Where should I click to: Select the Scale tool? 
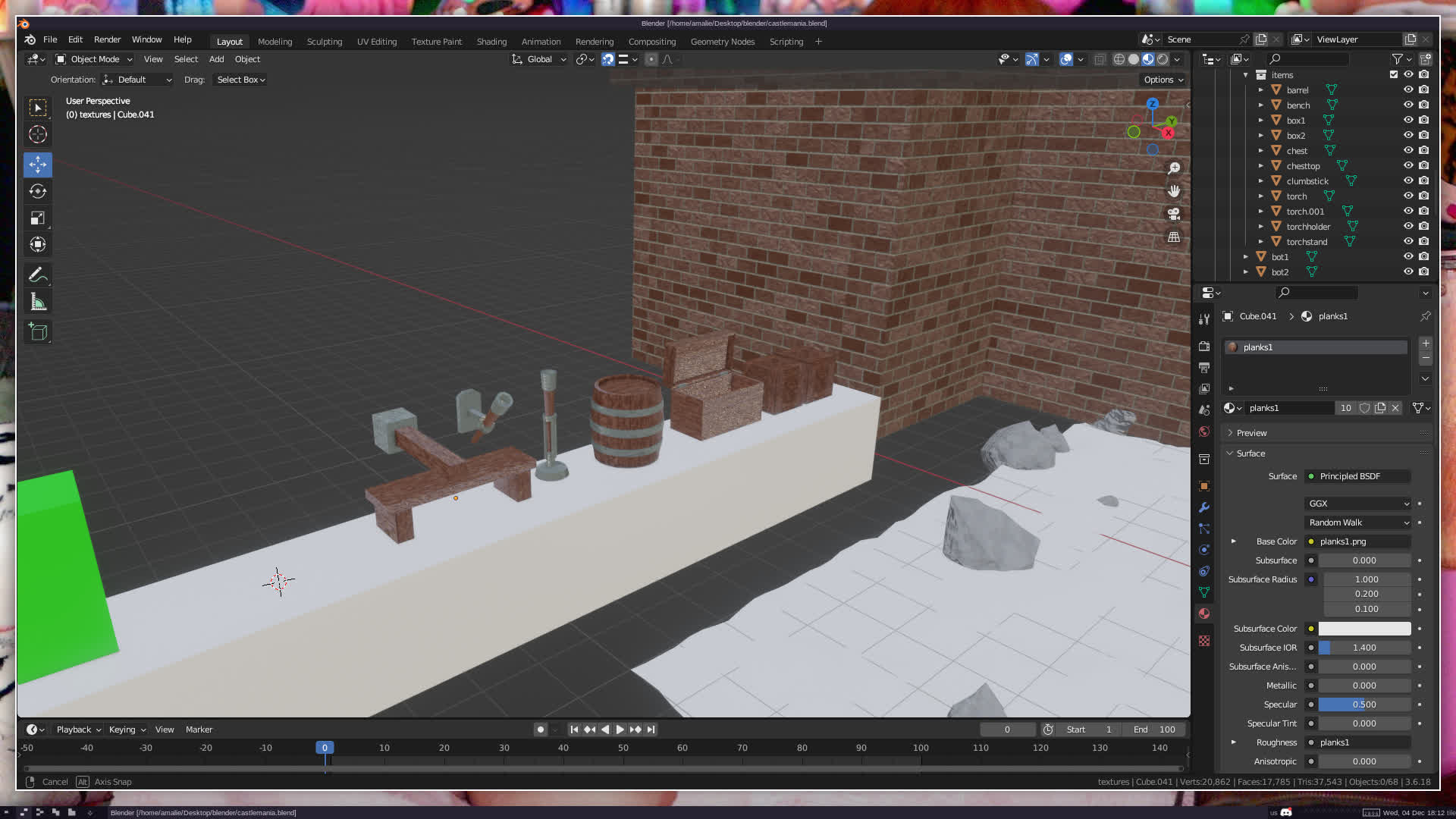click(x=38, y=218)
